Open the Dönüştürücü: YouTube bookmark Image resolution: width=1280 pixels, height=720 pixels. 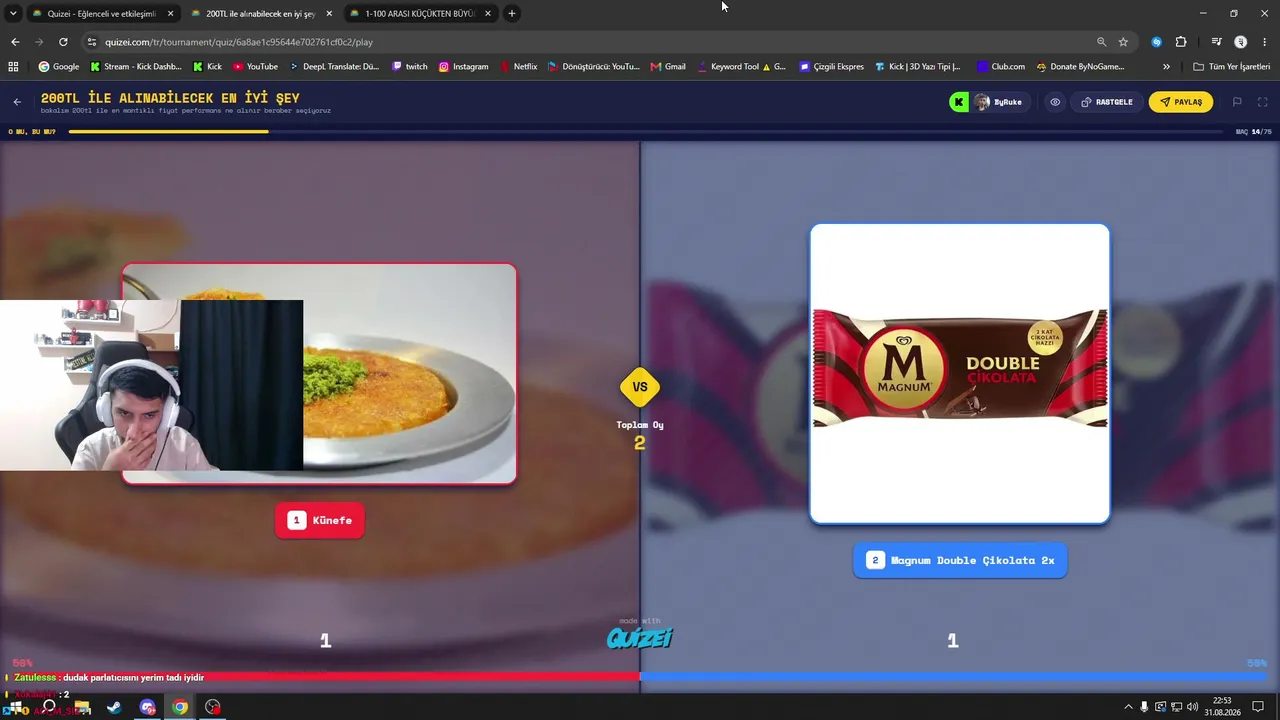point(593,67)
